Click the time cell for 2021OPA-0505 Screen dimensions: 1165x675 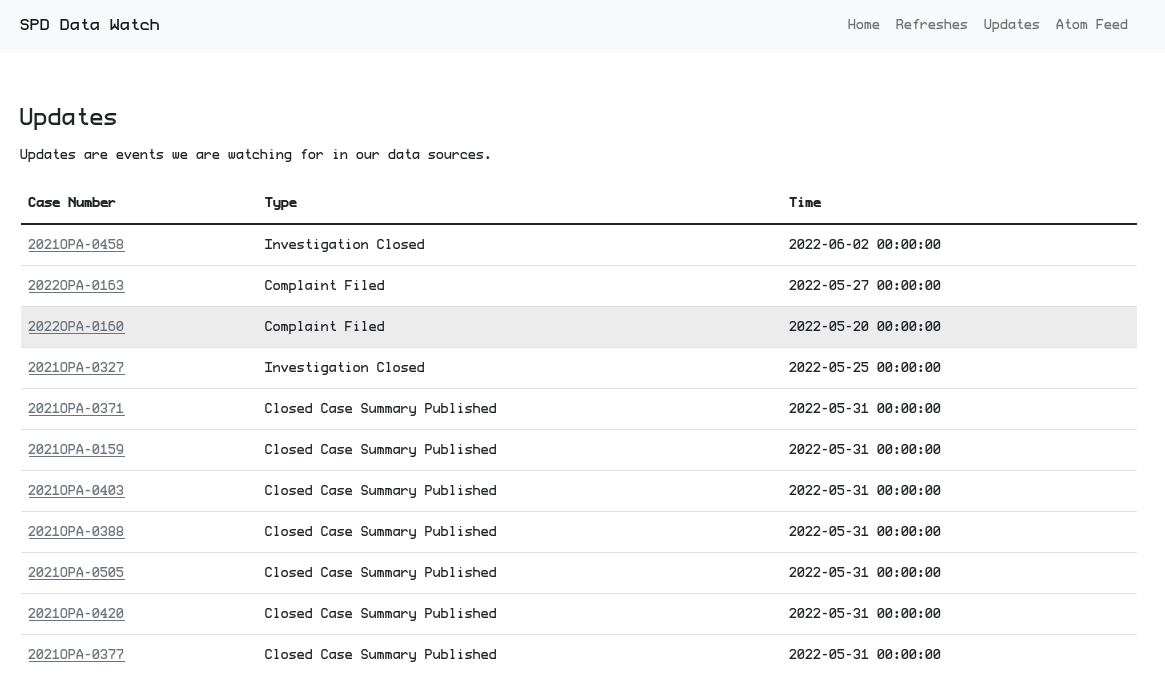point(864,572)
